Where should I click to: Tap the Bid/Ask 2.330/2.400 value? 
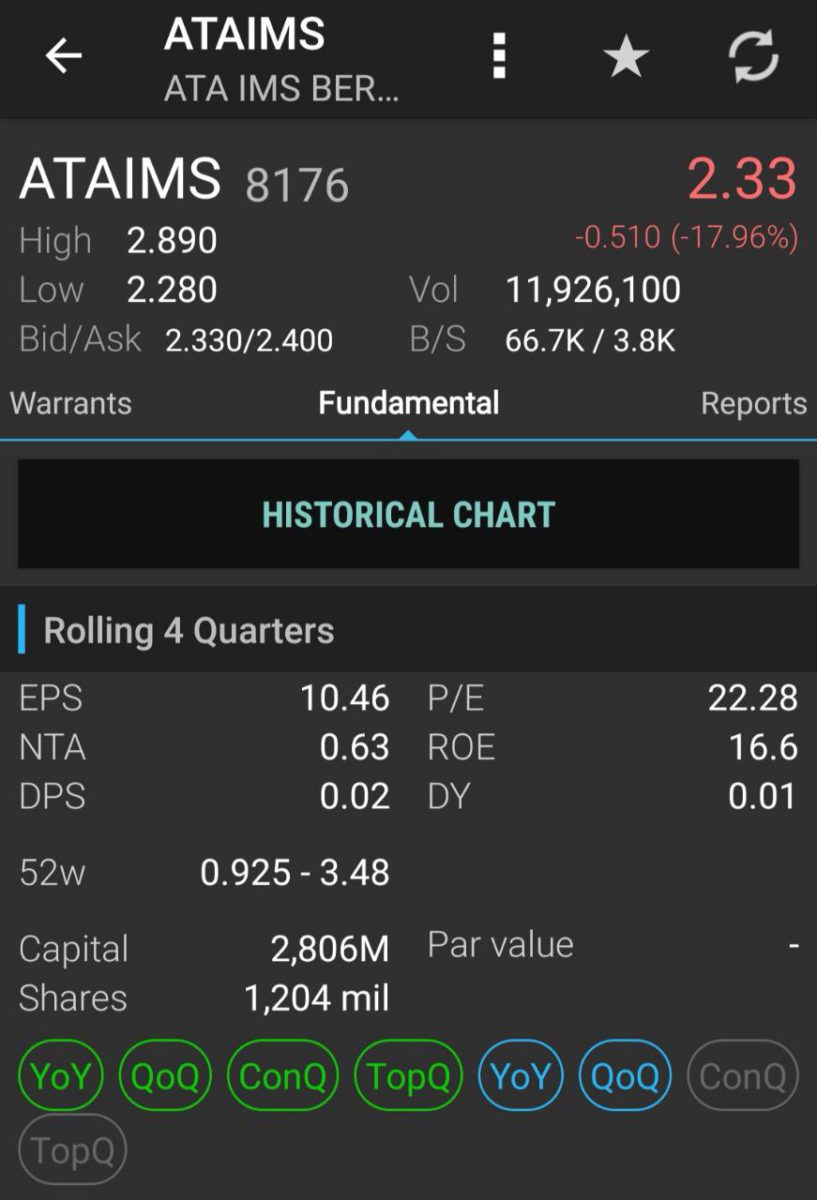click(249, 341)
